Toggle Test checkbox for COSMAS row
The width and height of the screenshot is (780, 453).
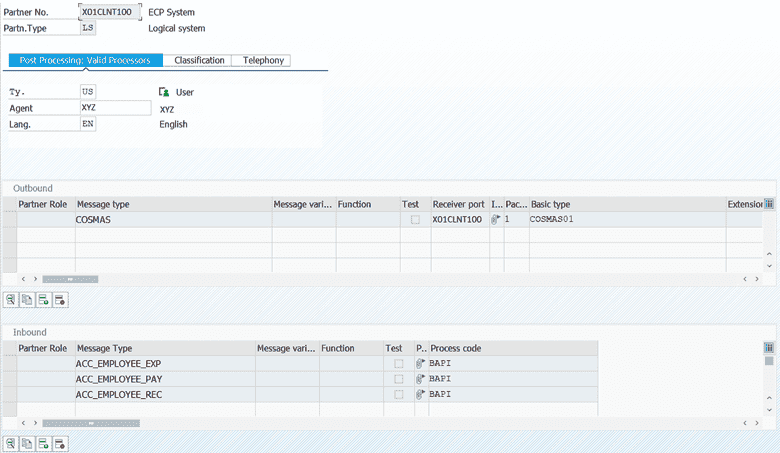pyautogui.click(x=415, y=219)
